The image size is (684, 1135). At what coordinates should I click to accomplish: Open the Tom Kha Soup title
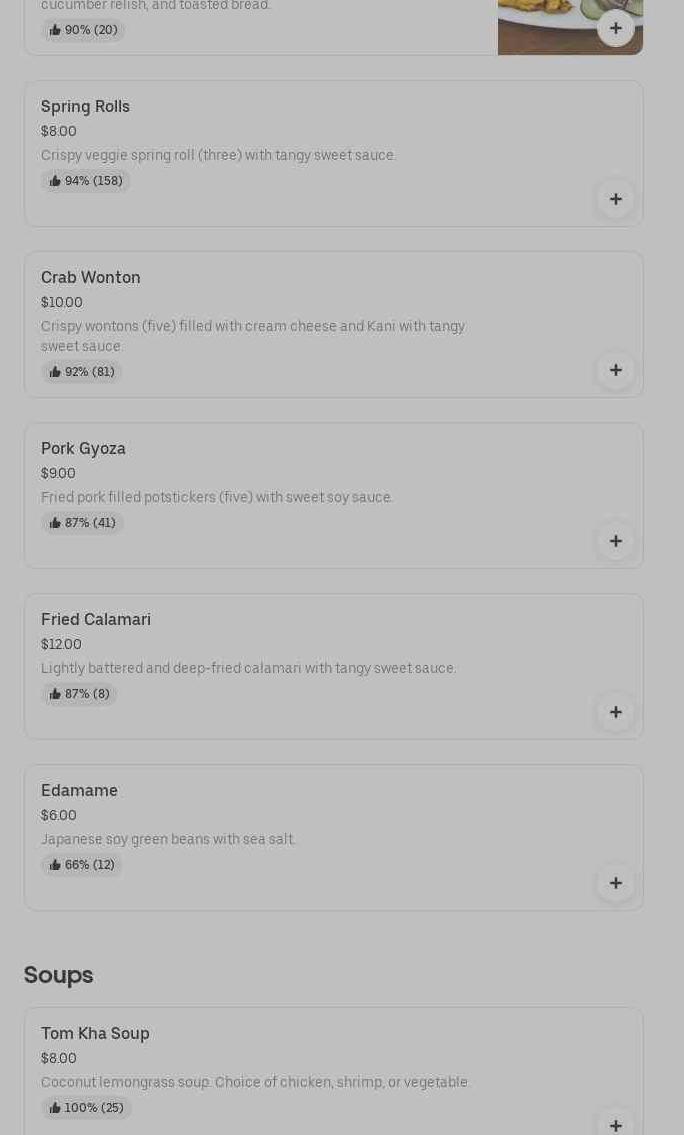pos(95,1033)
